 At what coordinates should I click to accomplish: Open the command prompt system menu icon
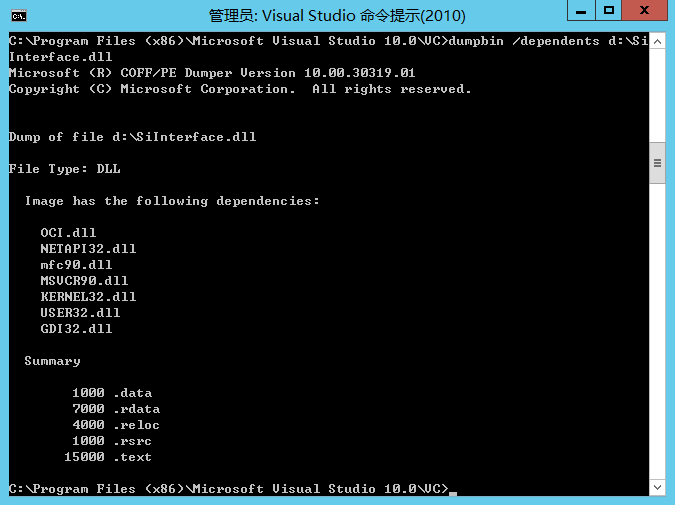pos(19,15)
